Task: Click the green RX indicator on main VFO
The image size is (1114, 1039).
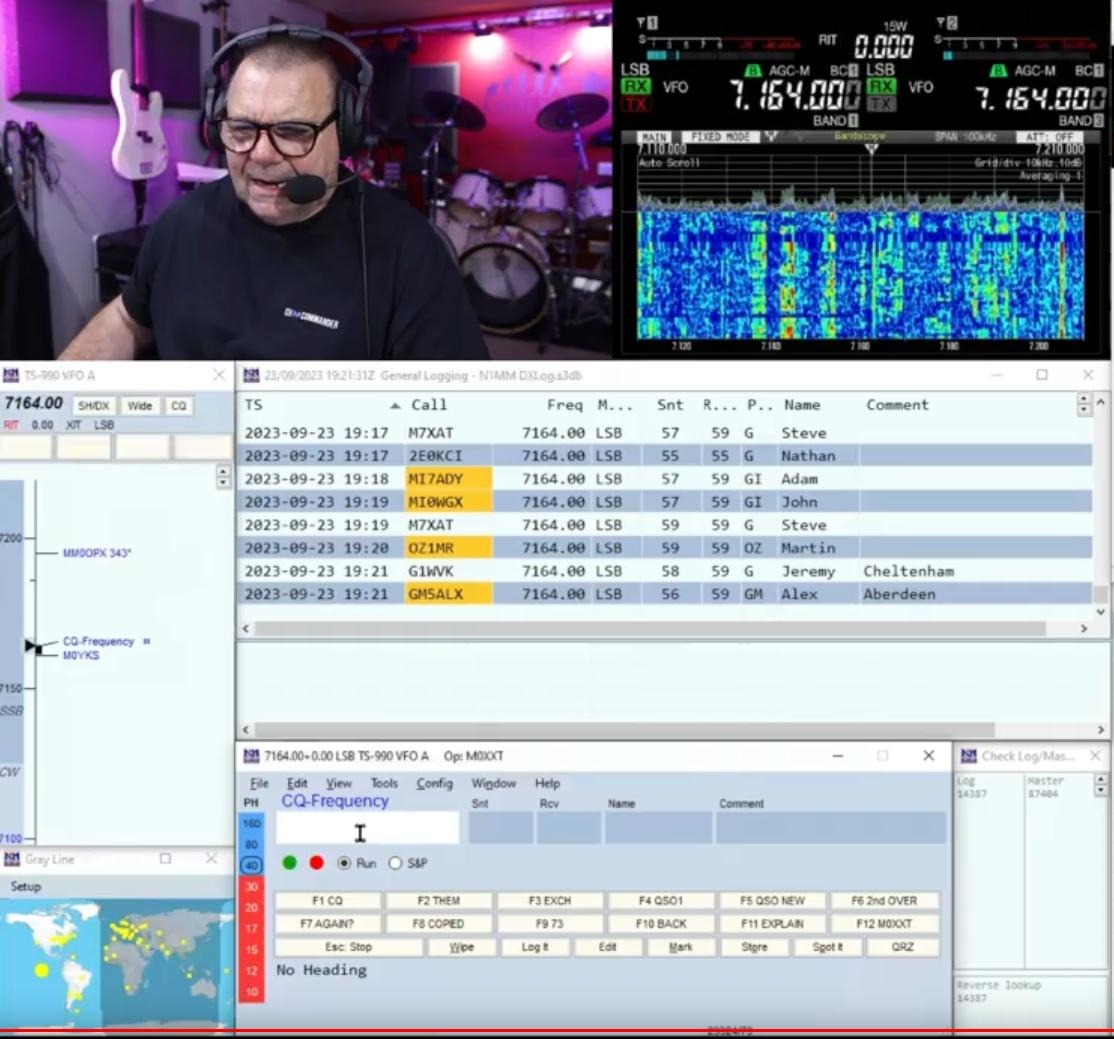Action: click(x=636, y=87)
